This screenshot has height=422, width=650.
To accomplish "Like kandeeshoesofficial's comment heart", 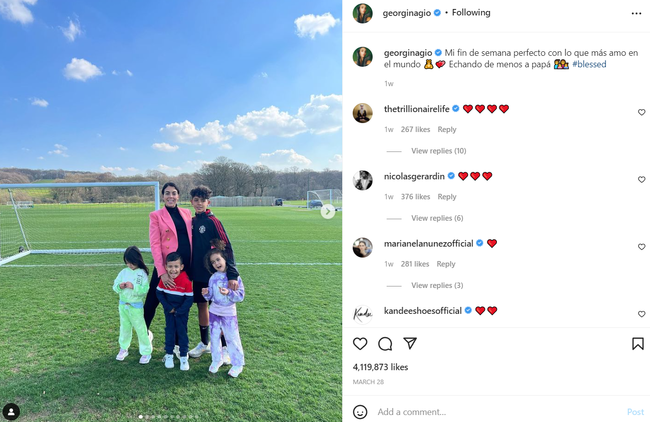I will [641, 314].
